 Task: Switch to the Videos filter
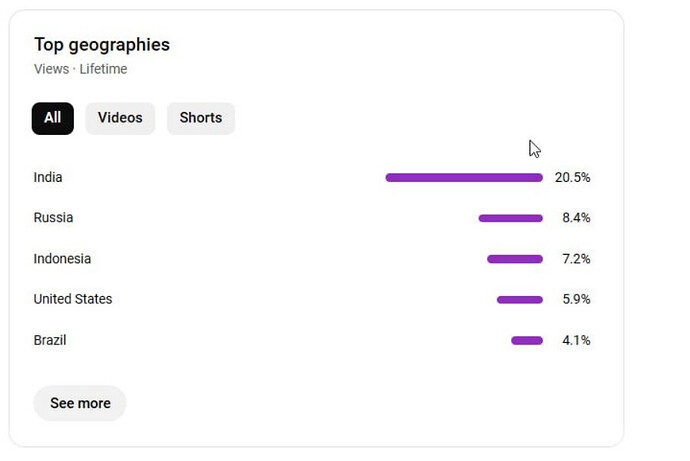point(120,118)
